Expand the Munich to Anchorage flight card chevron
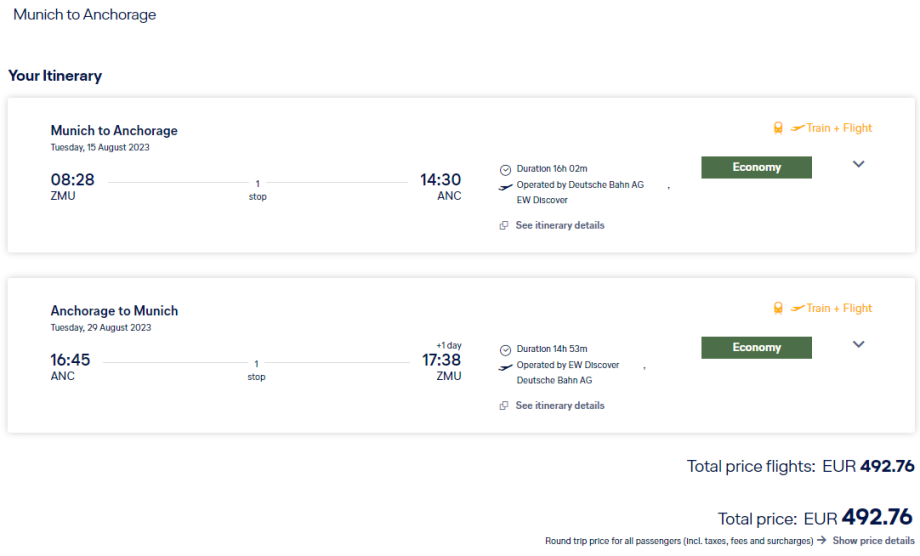 858,165
